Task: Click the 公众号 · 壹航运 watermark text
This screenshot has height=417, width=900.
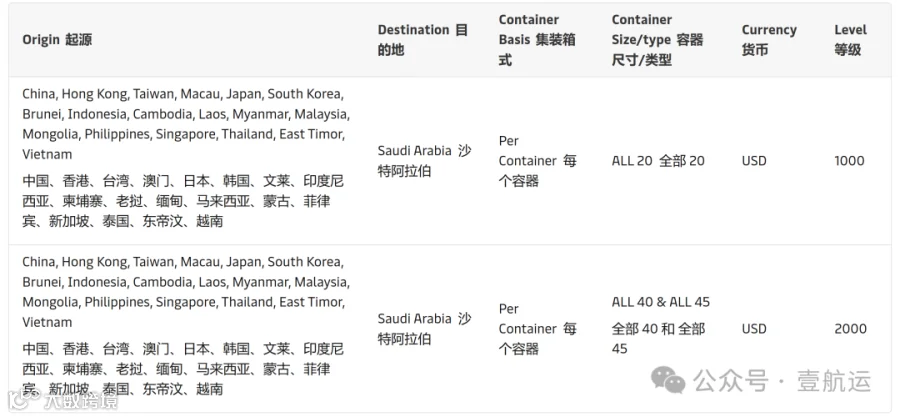Action: click(782, 381)
